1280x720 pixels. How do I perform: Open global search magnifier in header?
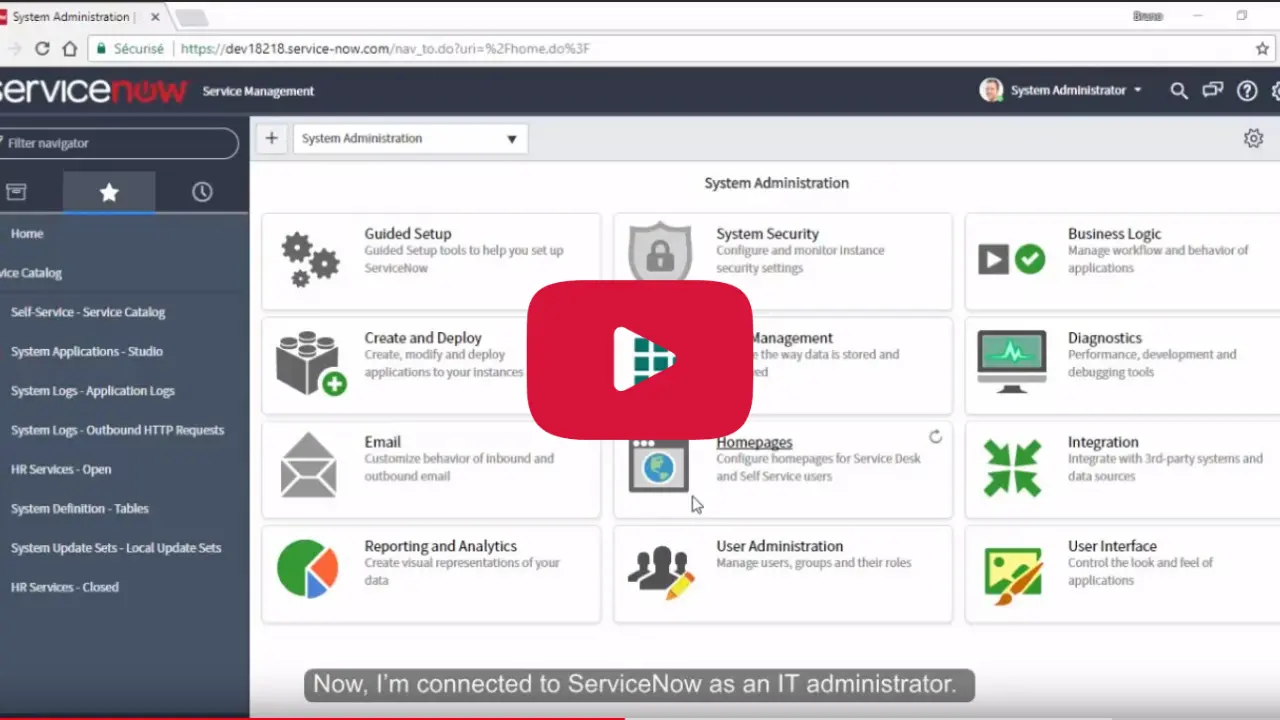click(1179, 91)
